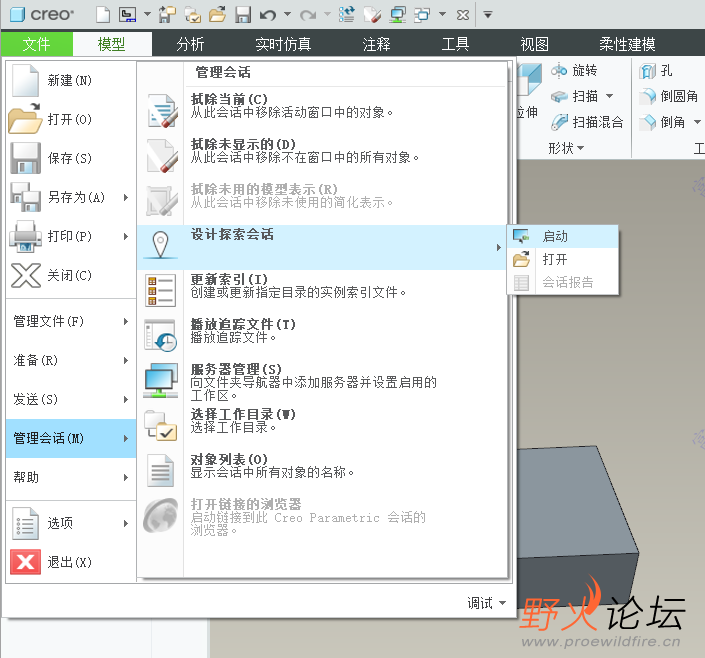Screen dimensions: 705x658
Task: Expand the 选项 submenu
Action: tap(71, 523)
